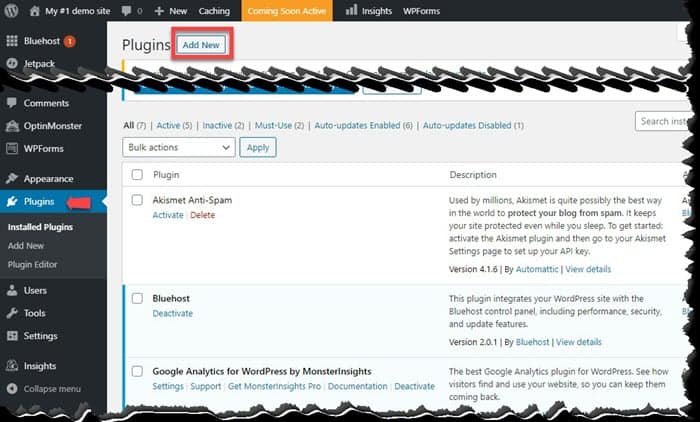The image size is (700, 422).
Task: Open MonsterInsights Documentation link
Action: coord(358,386)
